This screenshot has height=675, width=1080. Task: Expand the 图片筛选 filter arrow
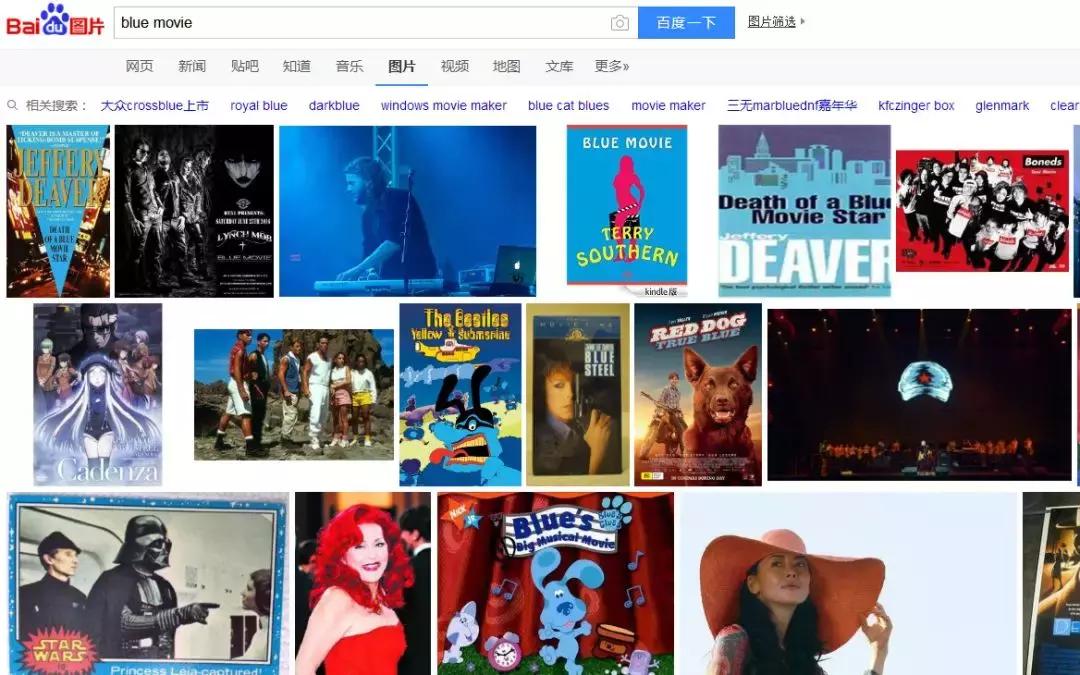tap(803, 21)
